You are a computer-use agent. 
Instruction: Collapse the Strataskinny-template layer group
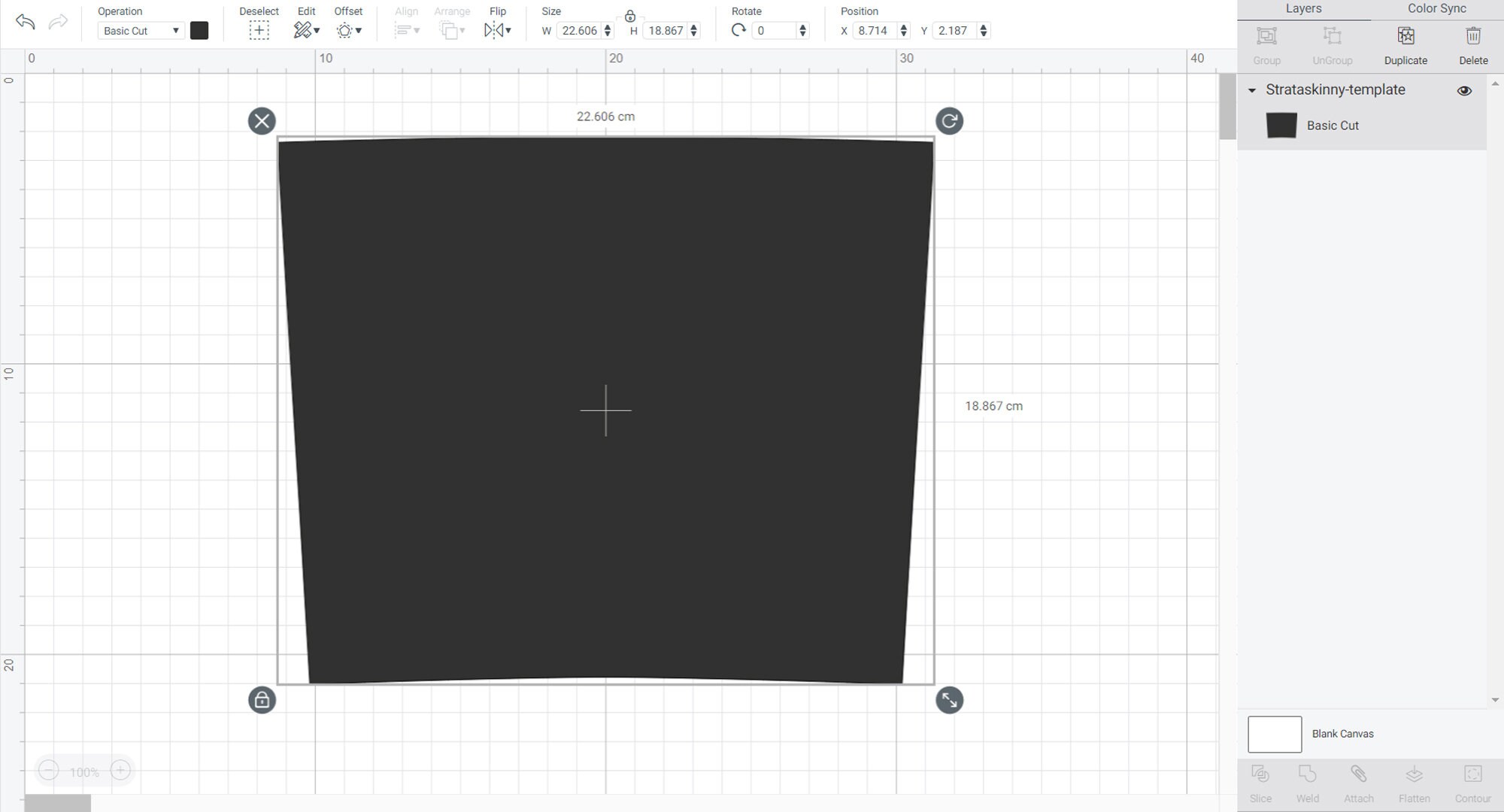point(1252,90)
